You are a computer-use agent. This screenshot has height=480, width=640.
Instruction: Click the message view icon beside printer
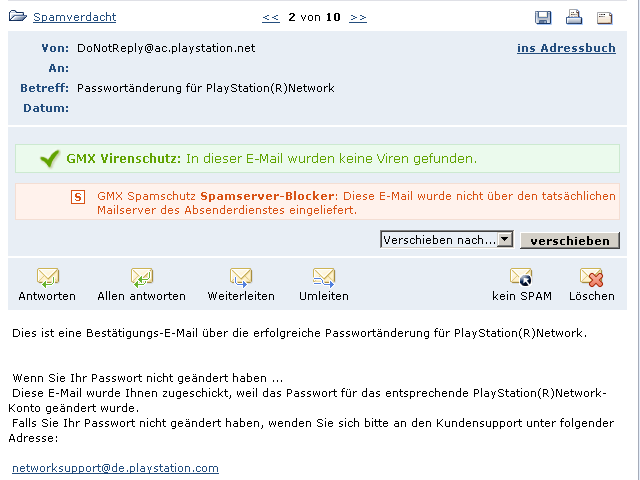tap(604, 17)
